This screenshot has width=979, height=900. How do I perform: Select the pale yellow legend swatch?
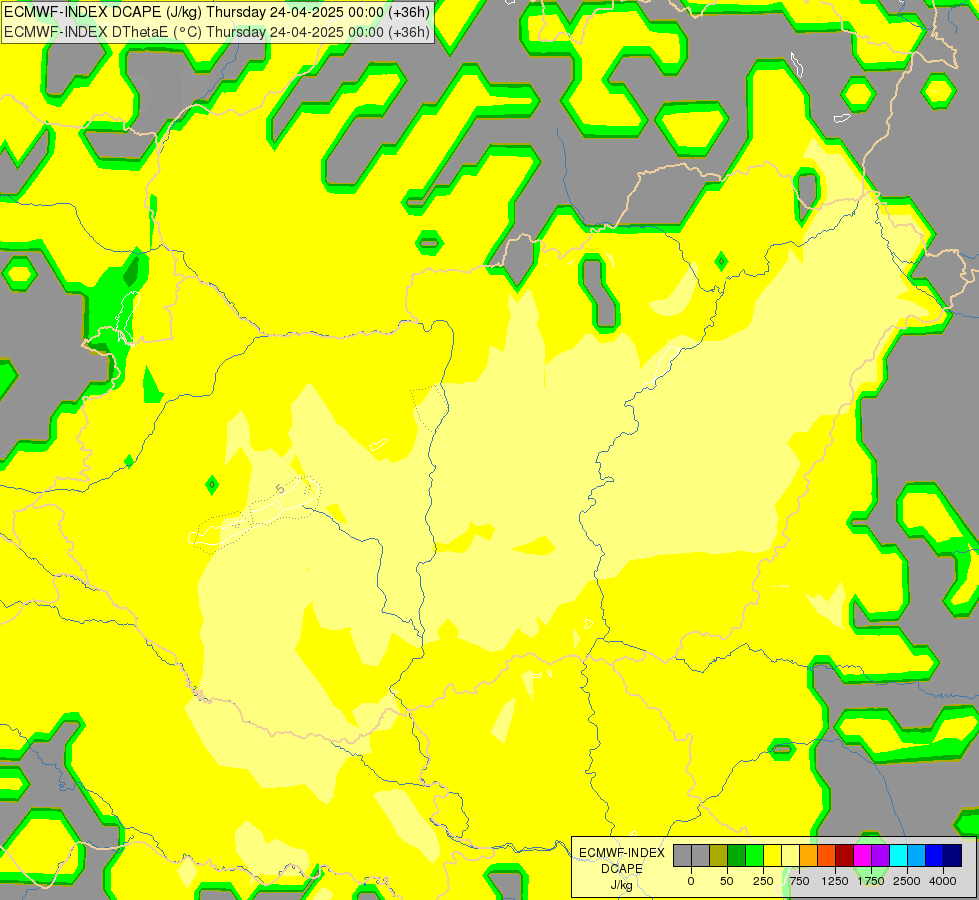(790, 855)
